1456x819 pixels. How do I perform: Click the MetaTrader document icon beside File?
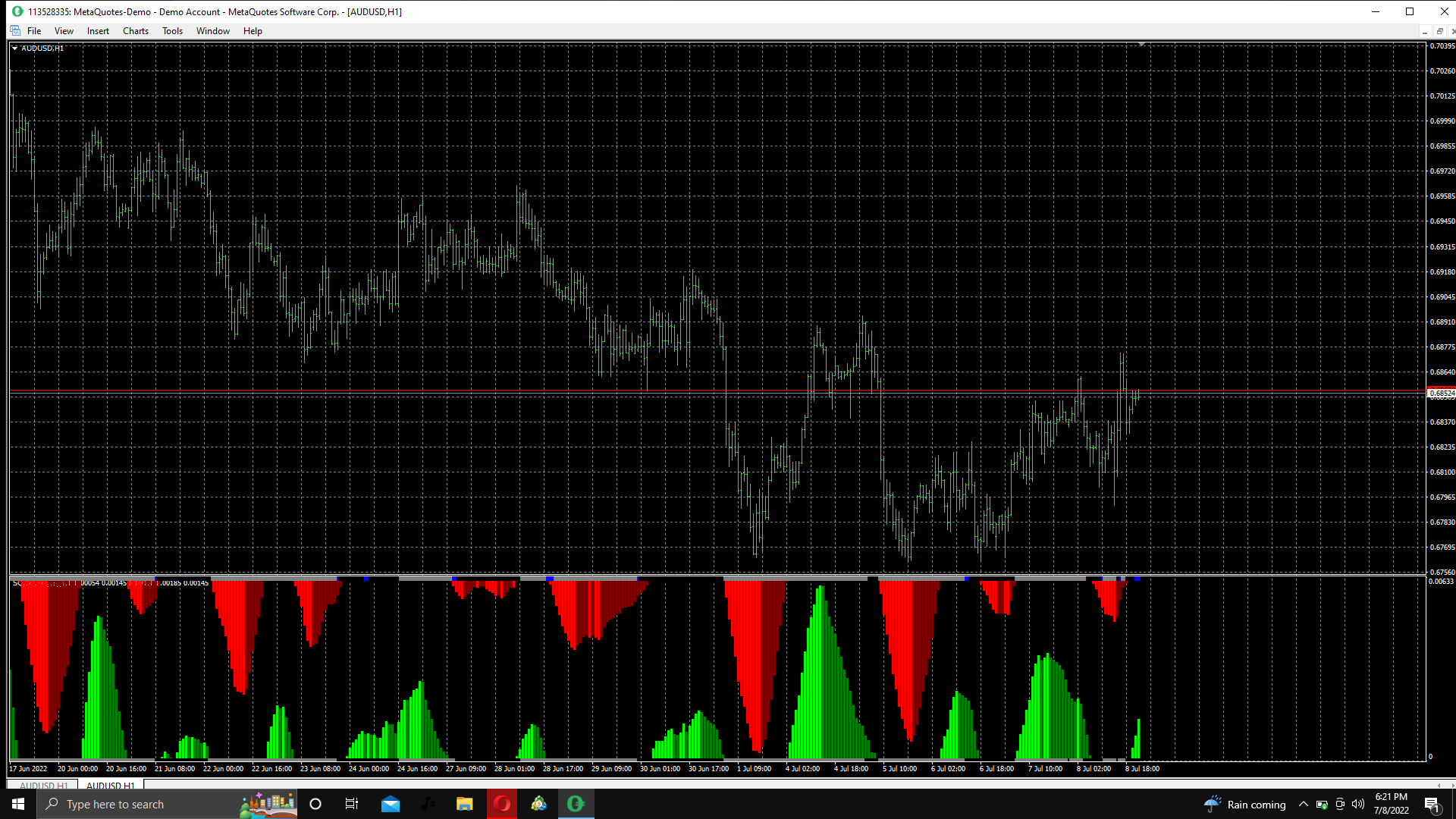15,31
